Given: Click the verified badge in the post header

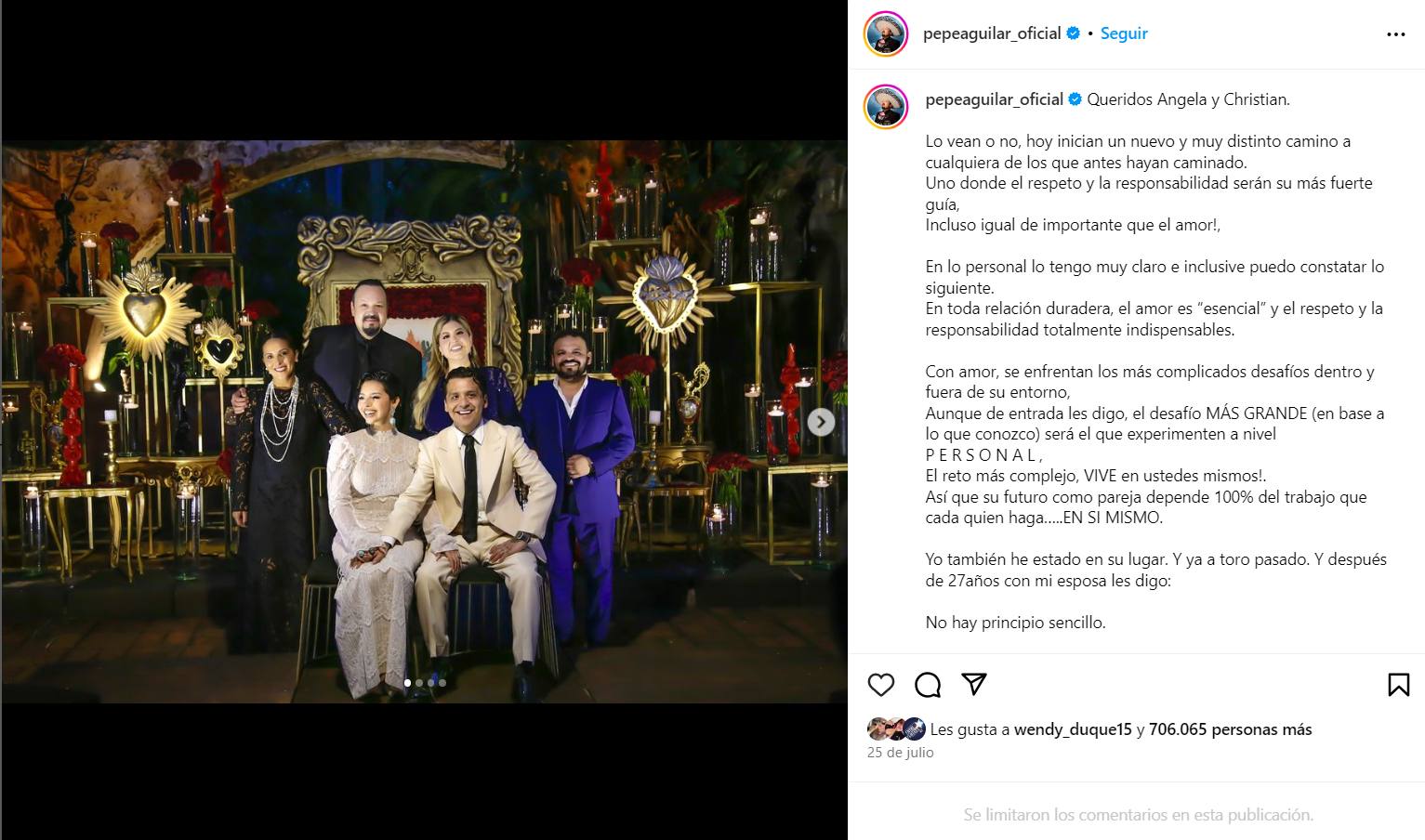Looking at the screenshot, I should click(1073, 33).
